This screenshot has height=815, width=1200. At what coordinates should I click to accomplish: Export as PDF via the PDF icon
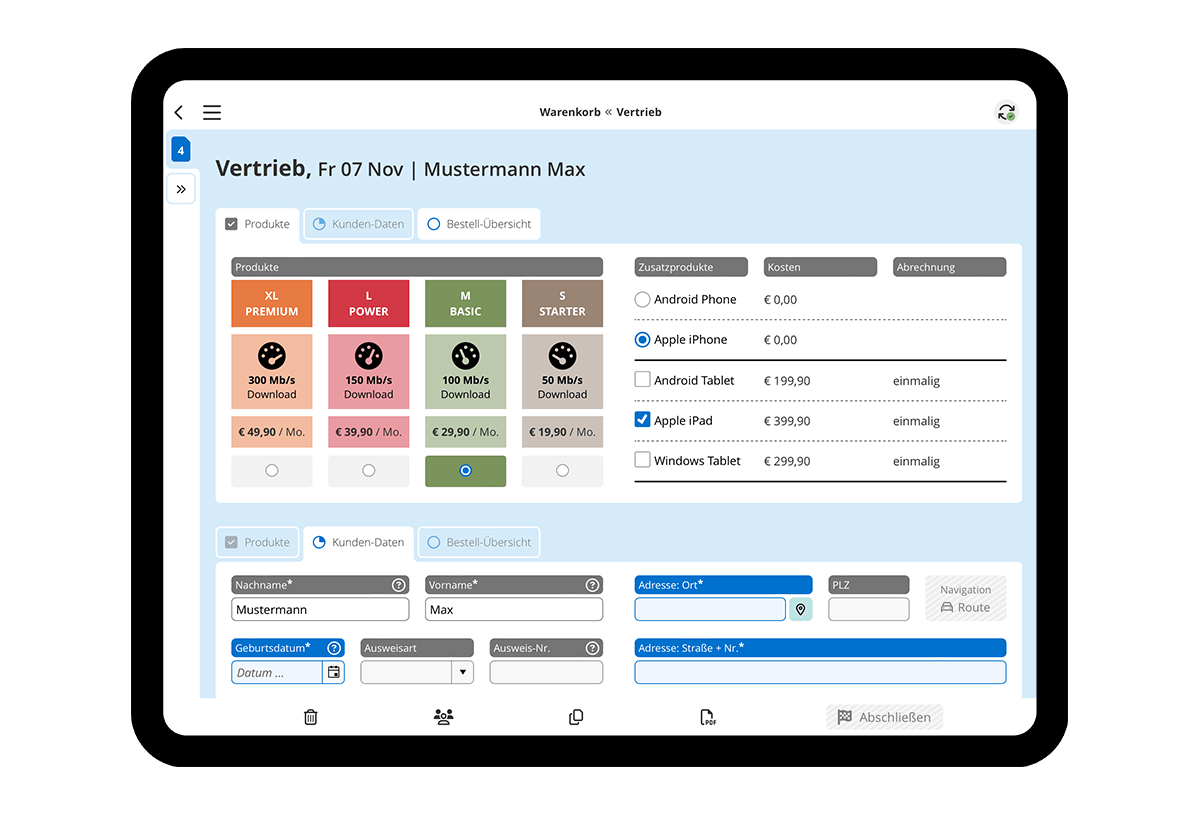pyautogui.click(x=707, y=717)
